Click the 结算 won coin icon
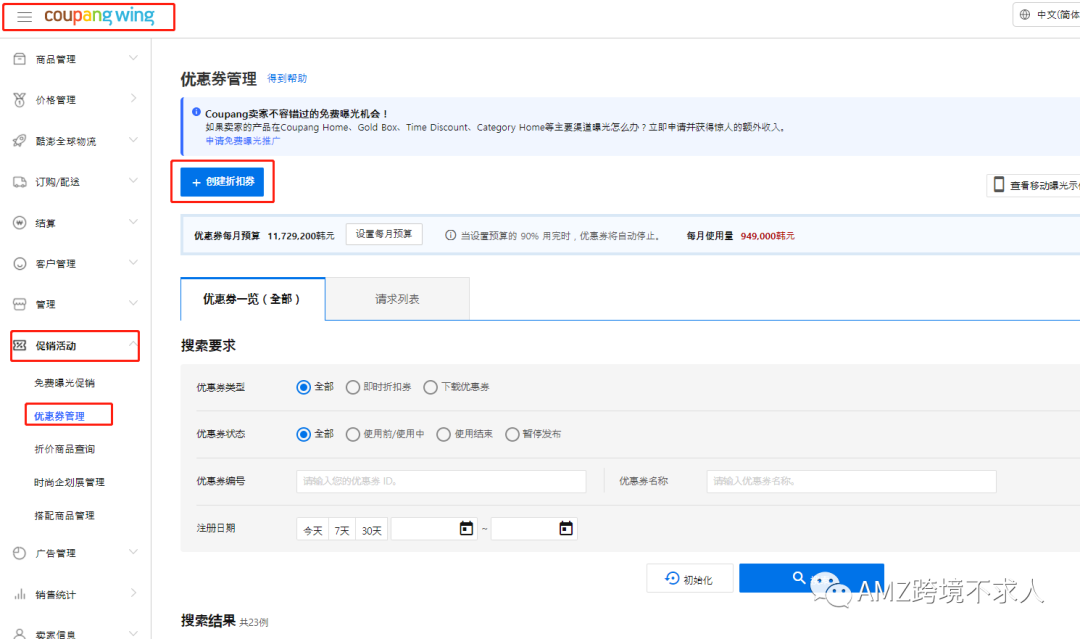The image size is (1080, 639). (20, 222)
